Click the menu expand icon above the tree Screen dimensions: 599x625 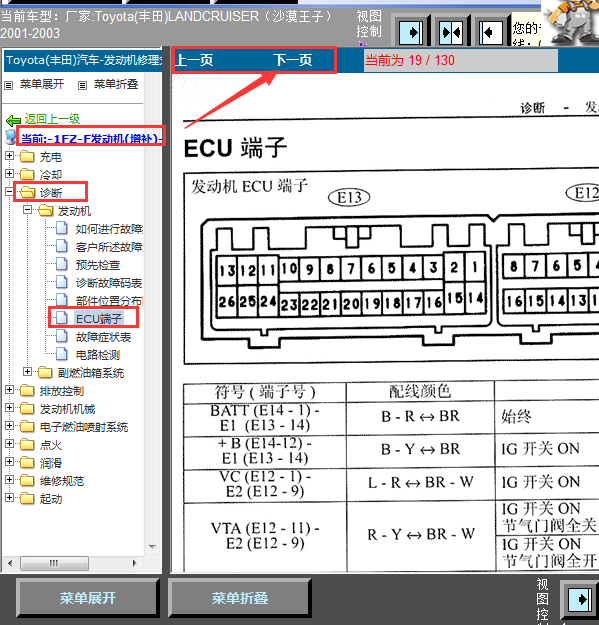point(8,85)
